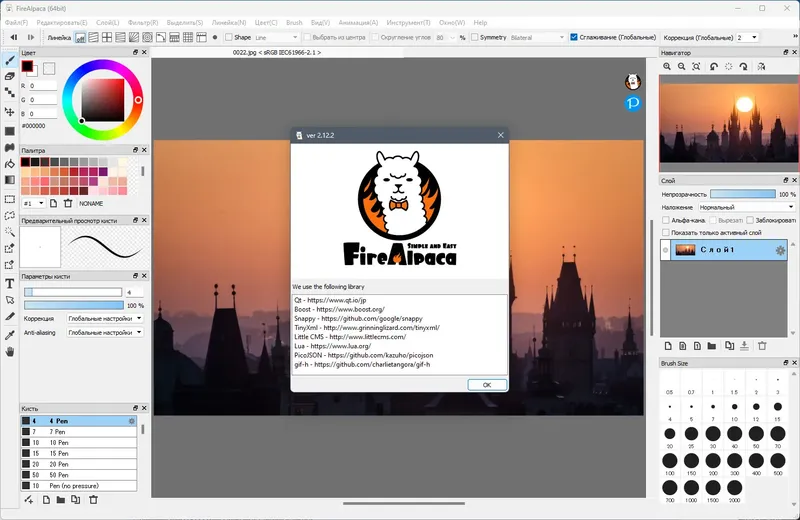The image size is (800, 520).
Task: Select Pen (no pressure) brush
Action: coord(79,485)
